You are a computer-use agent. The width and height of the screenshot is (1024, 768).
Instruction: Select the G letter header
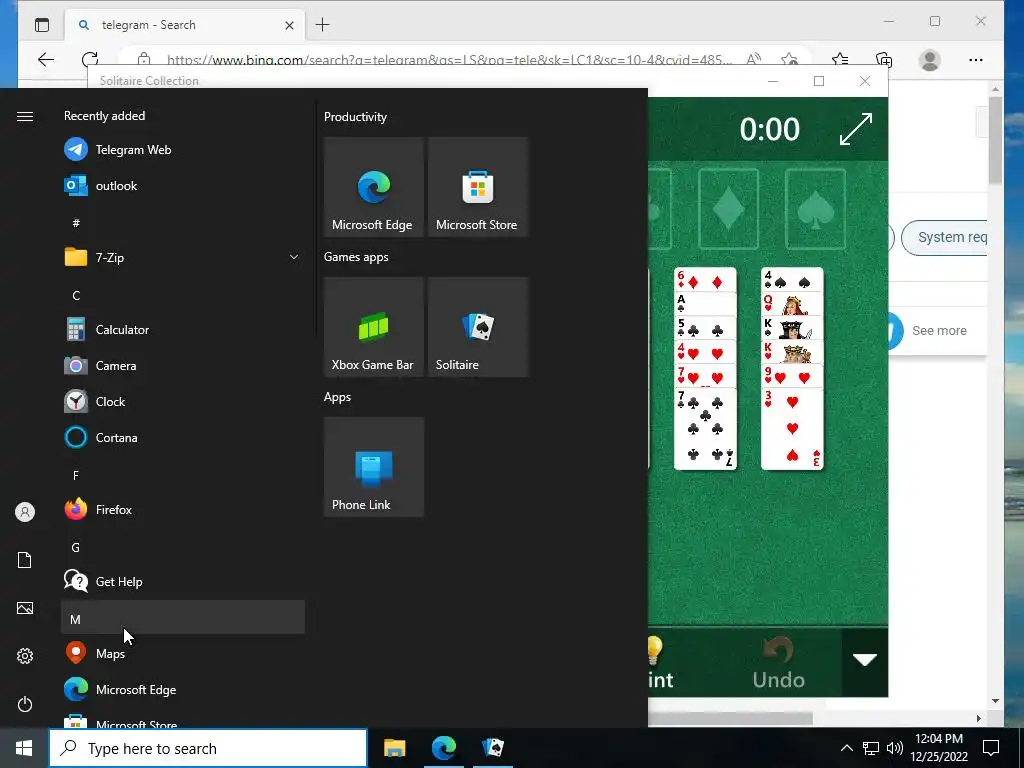coord(76,547)
